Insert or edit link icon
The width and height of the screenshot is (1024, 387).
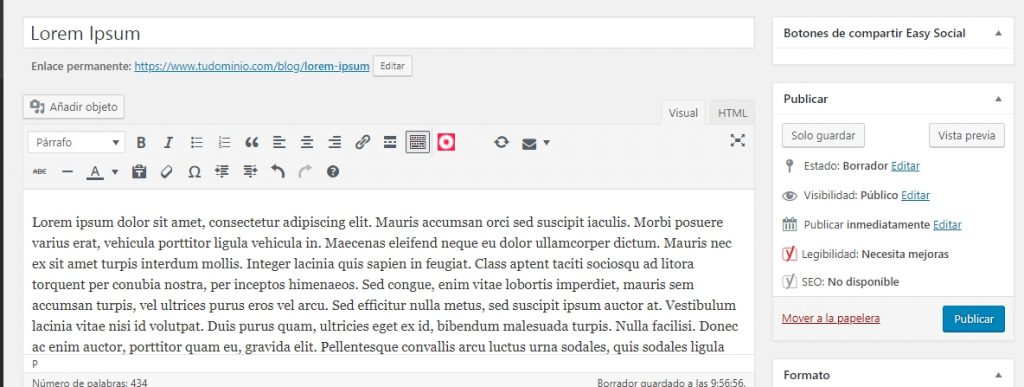362,142
